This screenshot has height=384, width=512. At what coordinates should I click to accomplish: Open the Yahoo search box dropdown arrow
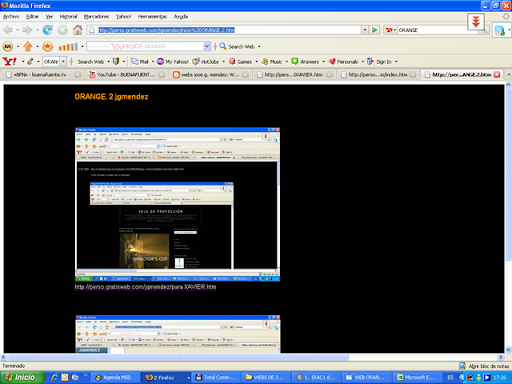pos(207,46)
